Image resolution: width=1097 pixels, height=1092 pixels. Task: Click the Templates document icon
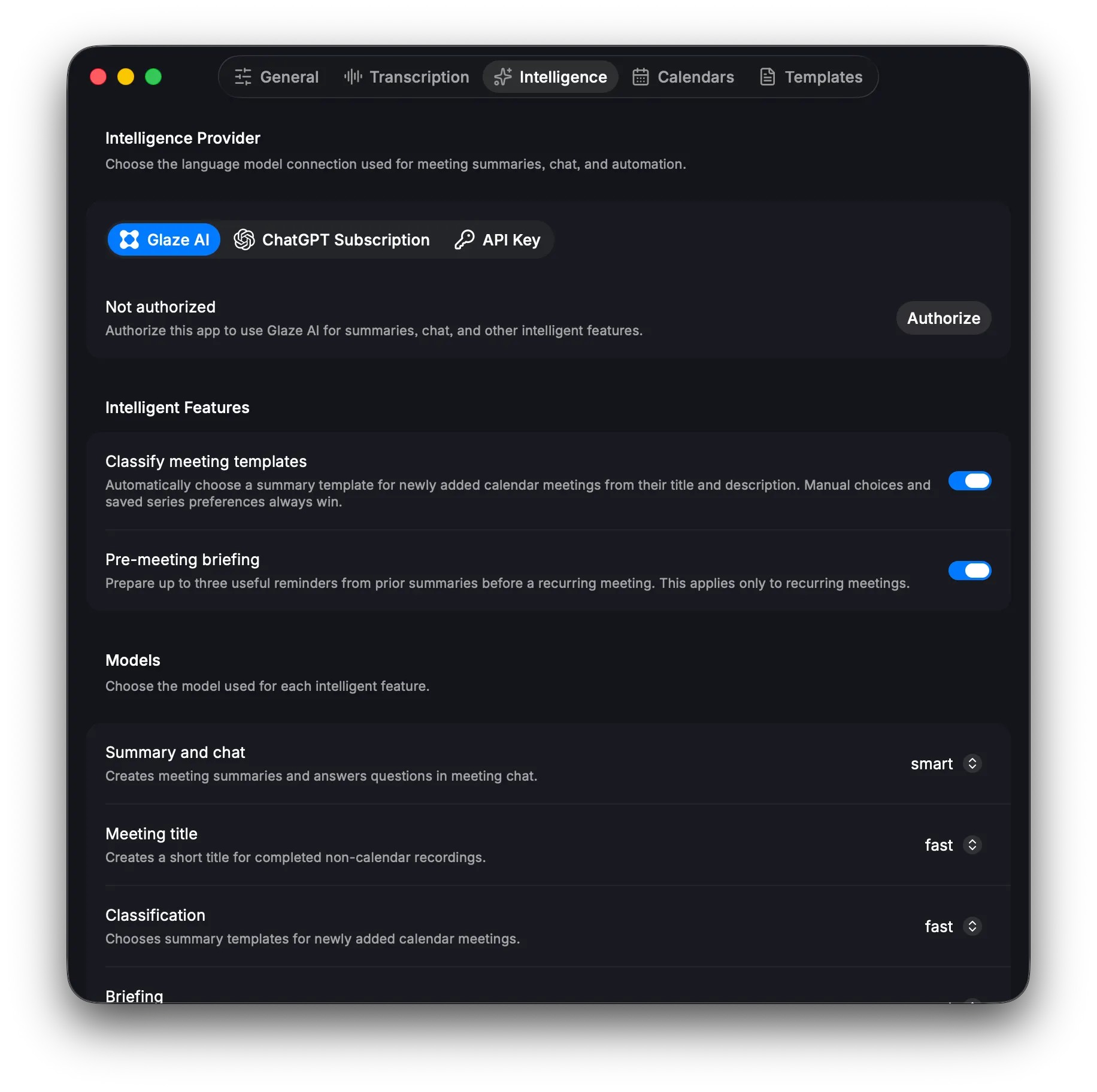point(768,77)
